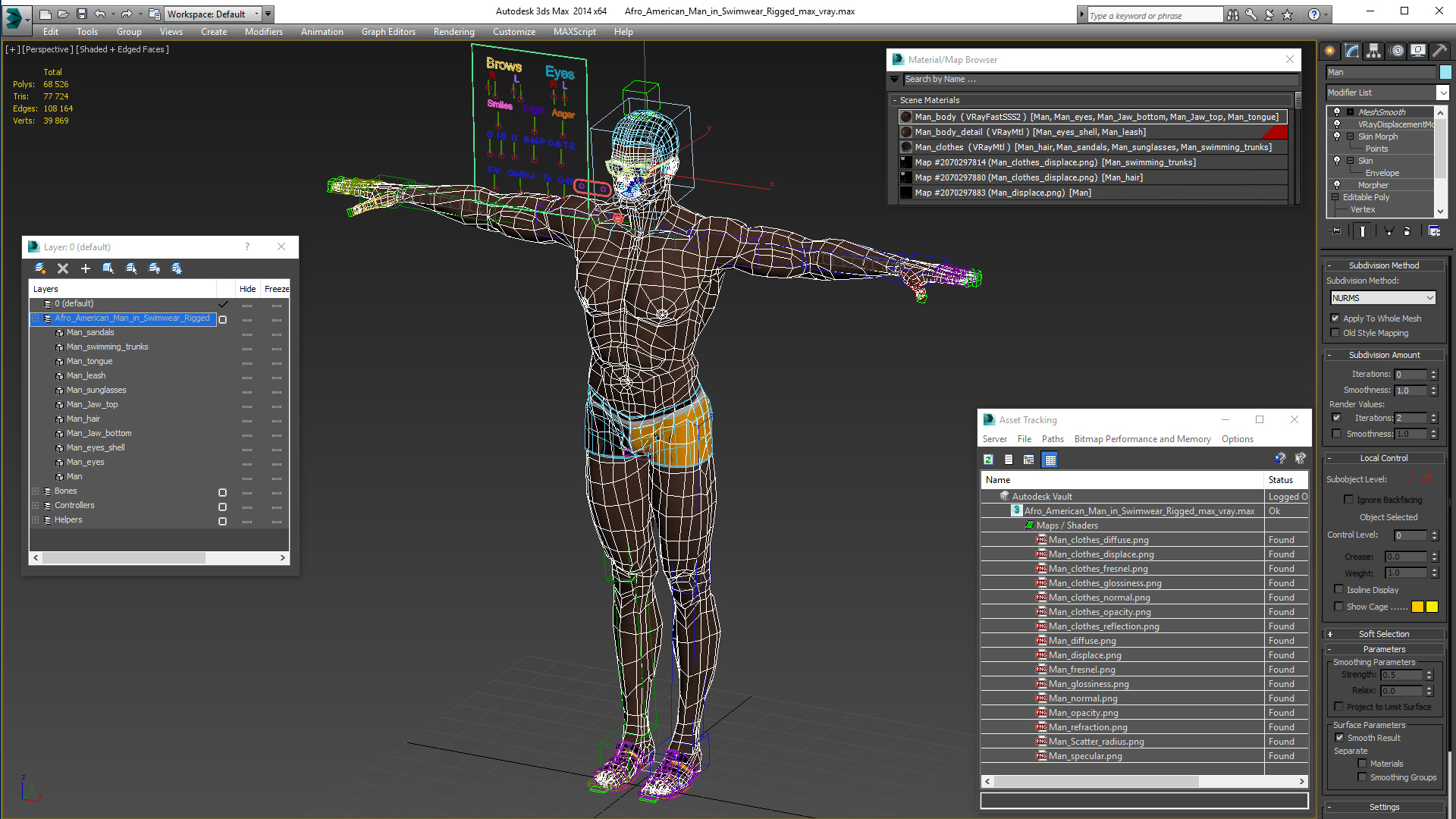Click the Project Folder icon beside Workspace
1456x819 pixels.
[154, 14]
